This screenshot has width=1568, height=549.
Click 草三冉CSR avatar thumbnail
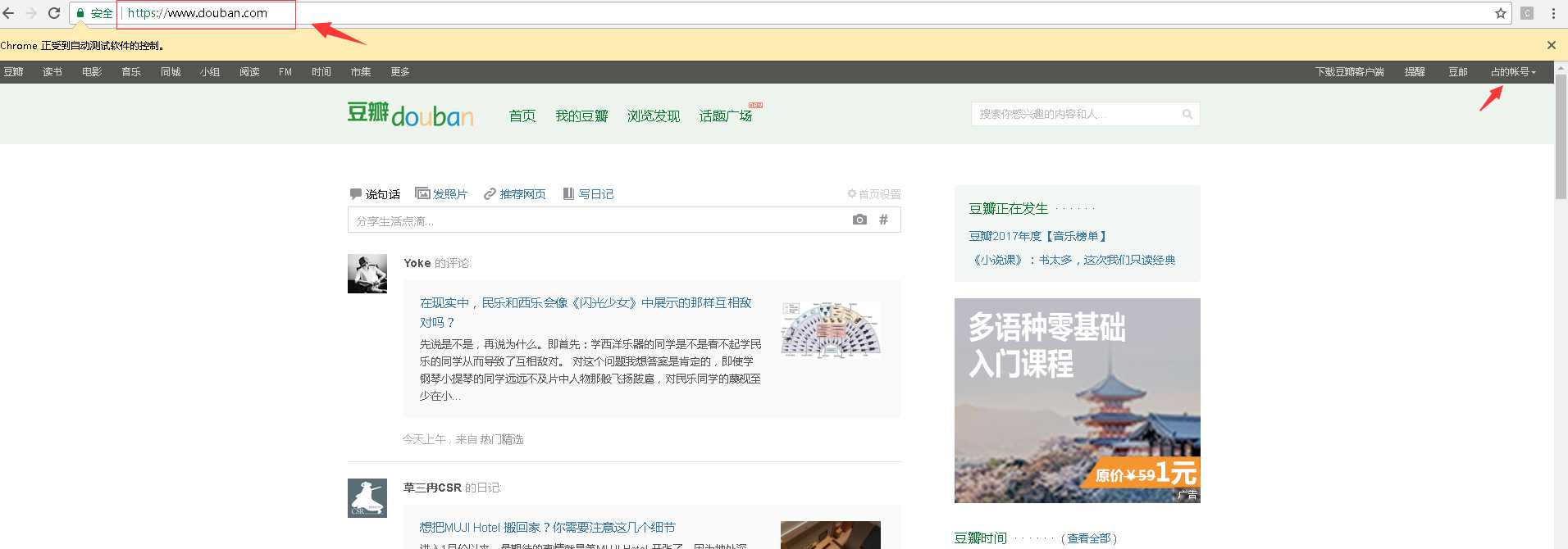pyautogui.click(x=367, y=498)
